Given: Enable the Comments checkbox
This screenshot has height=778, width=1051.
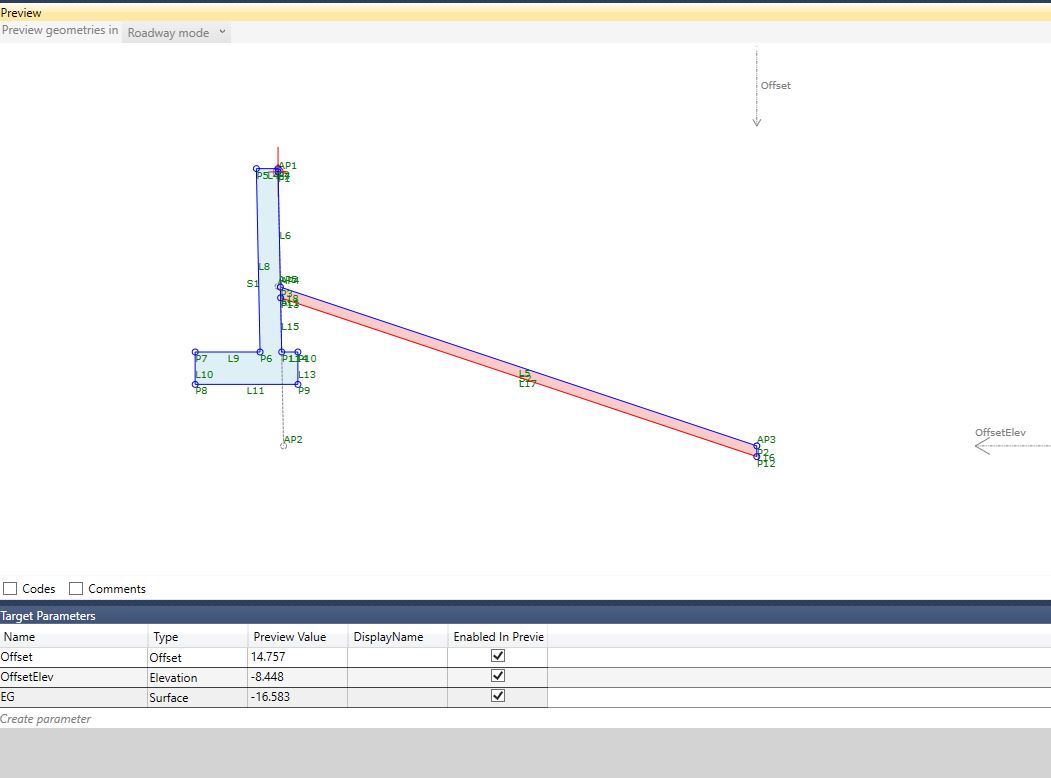Looking at the screenshot, I should tap(76, 588).
